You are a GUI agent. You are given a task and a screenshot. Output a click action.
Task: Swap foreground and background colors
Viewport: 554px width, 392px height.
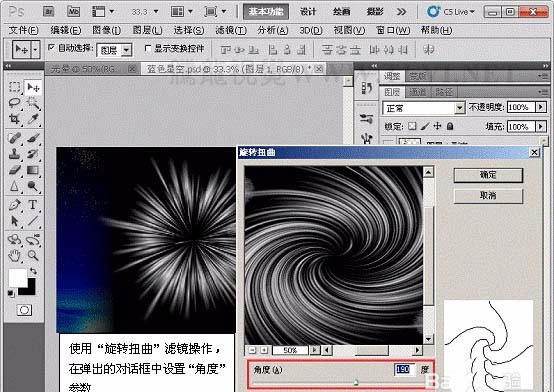[33, 271]
